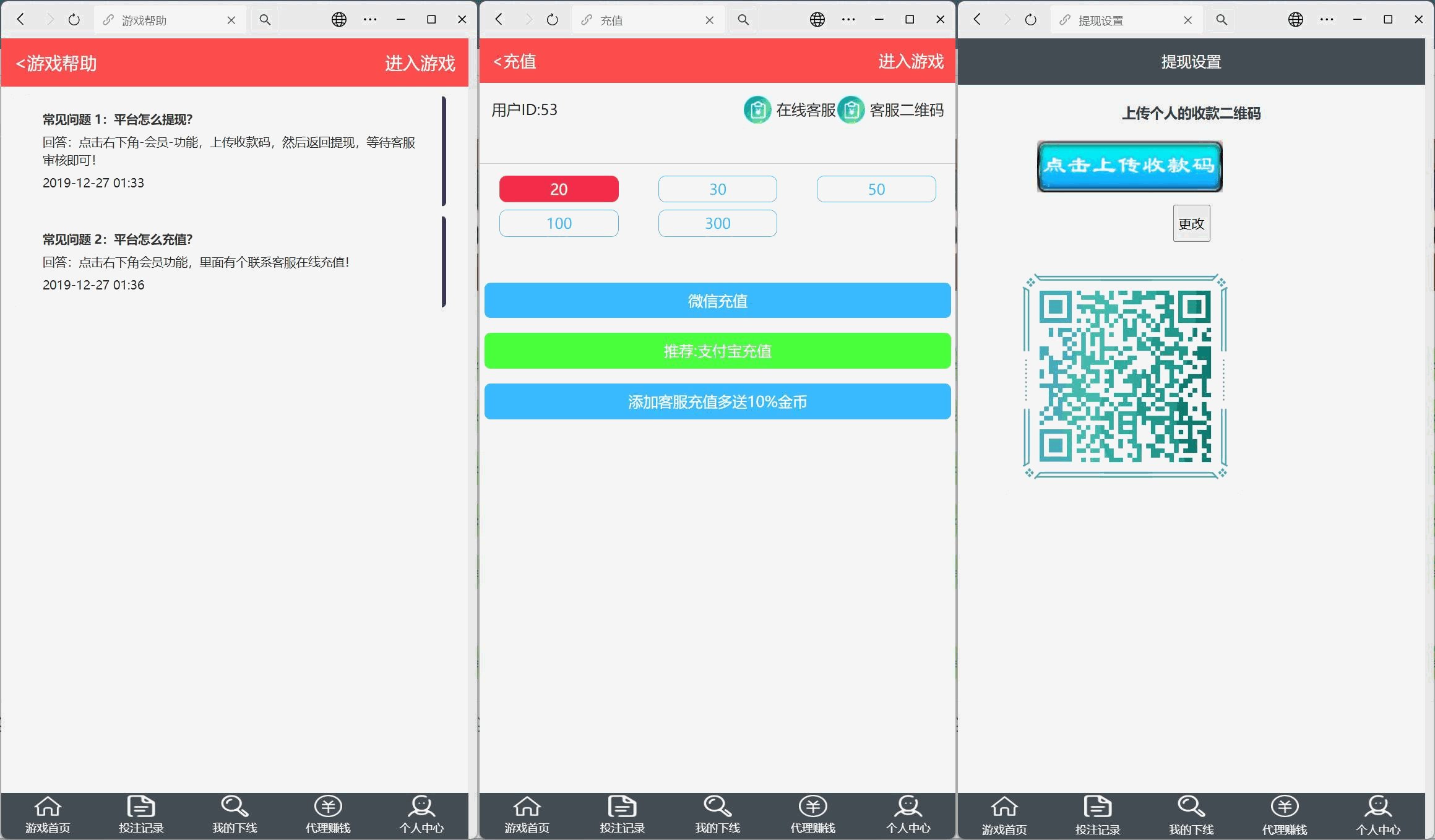1435x840 pixels.
Task: Open 投注记录 in the middle window's bottom bar
Action: (x=622, y=814)
